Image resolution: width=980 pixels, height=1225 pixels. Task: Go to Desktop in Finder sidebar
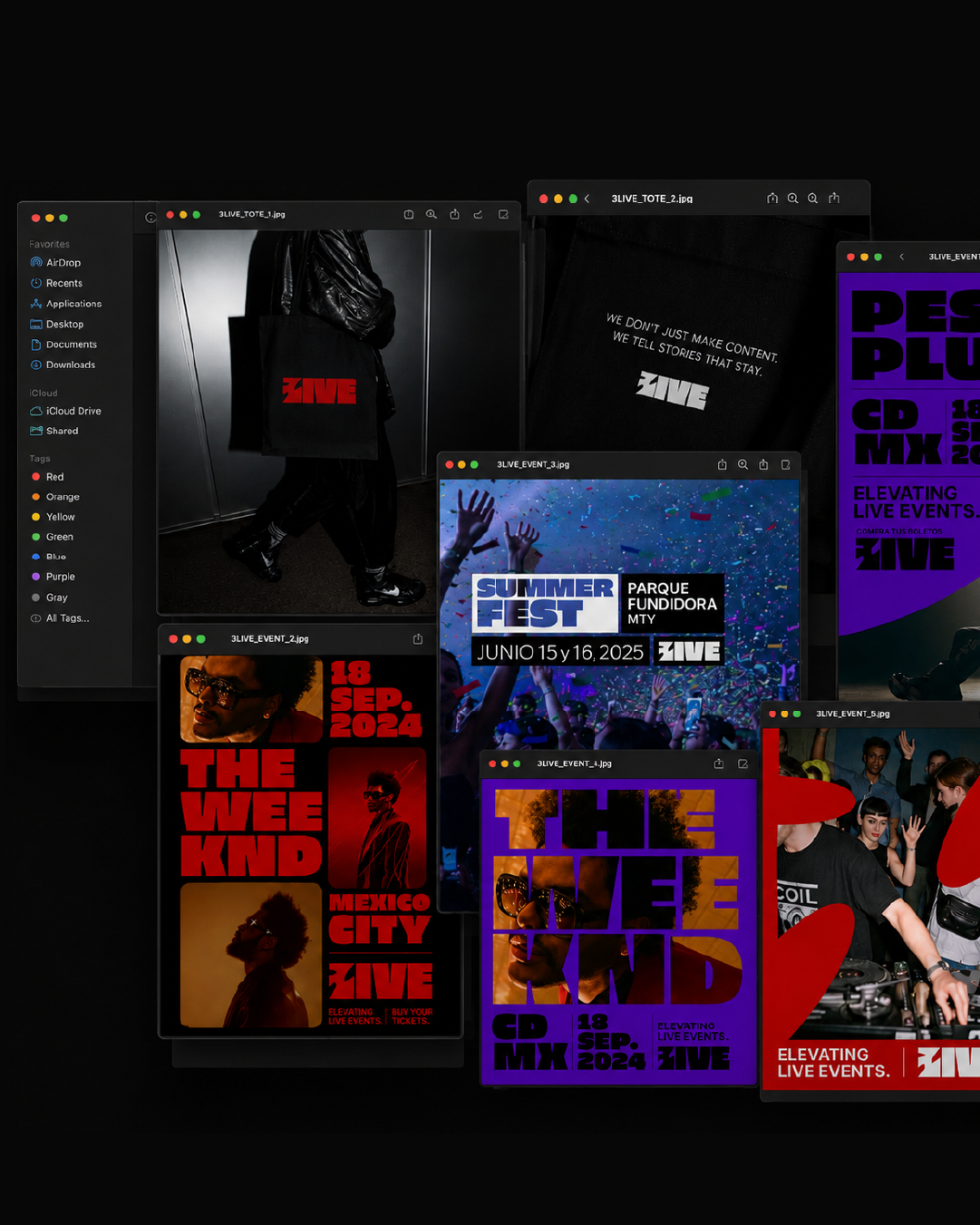pyautogui.click(x=56, y=324)
